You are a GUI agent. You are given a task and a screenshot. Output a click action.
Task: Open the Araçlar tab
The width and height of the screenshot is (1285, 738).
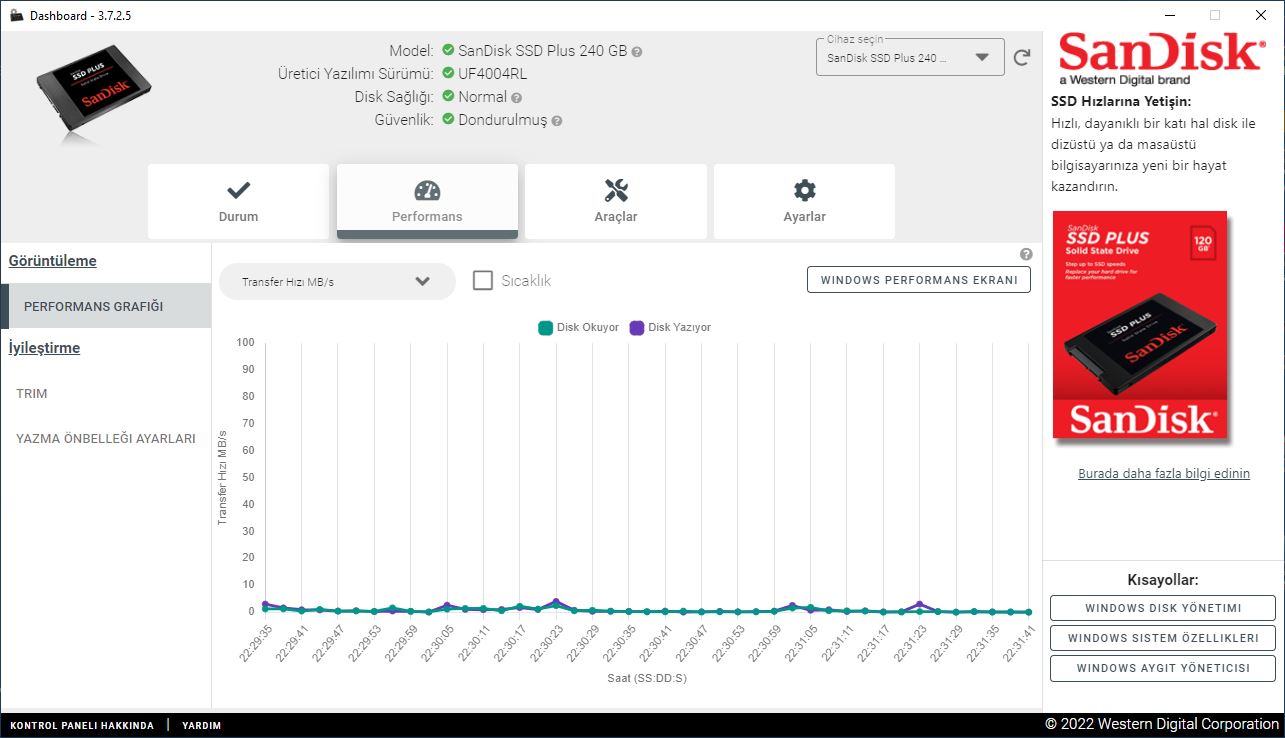tap(616, 201)
